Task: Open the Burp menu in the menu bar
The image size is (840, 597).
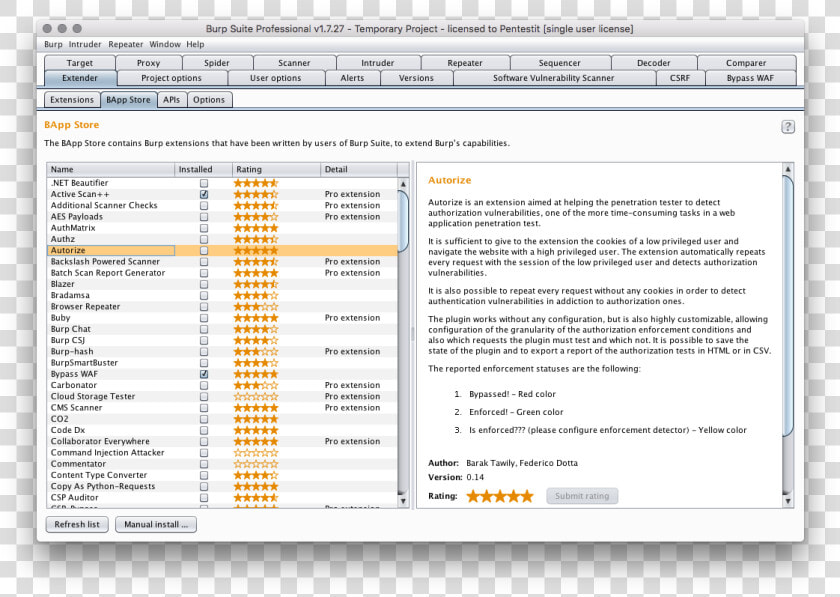Action: (53, 44)
